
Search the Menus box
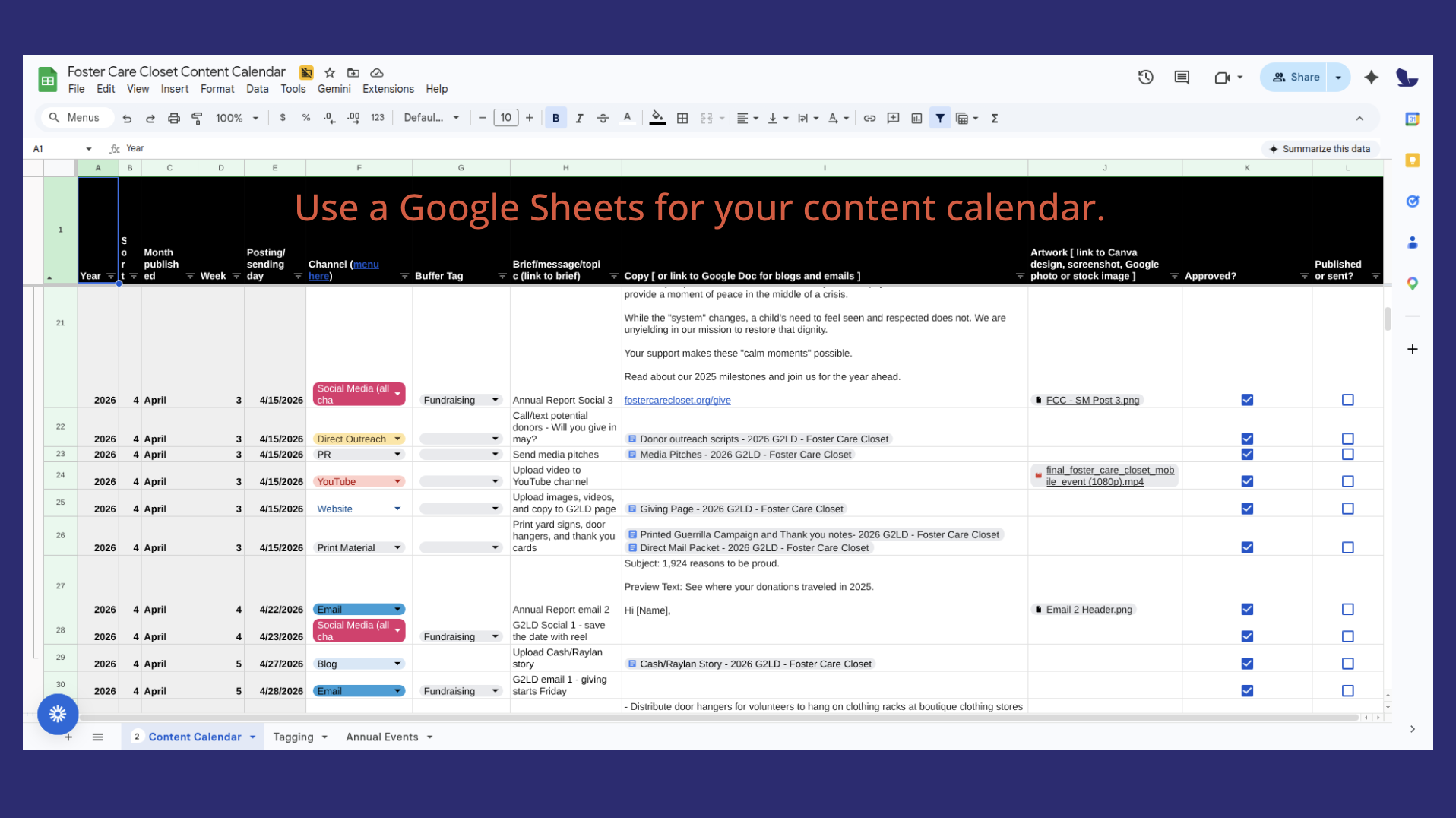76,118
